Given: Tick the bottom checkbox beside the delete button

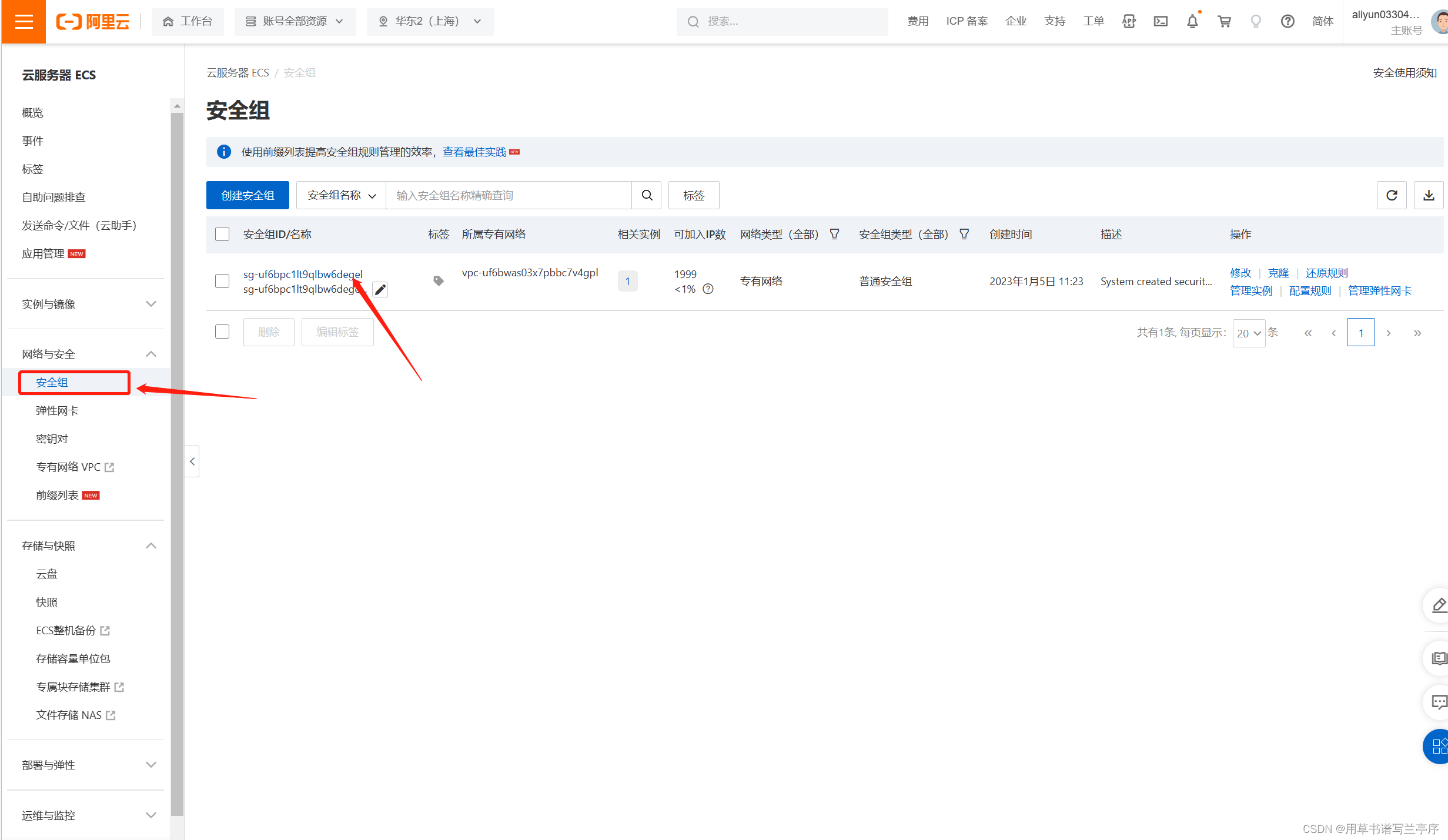Looking at the screenshot, I should tap(222, 332).
